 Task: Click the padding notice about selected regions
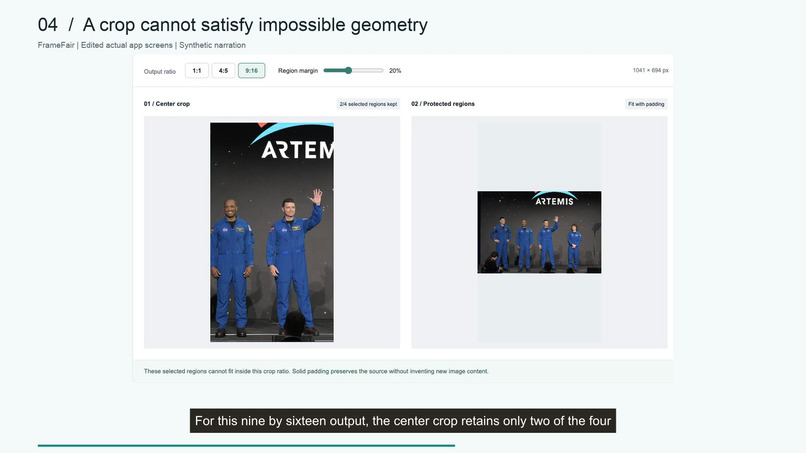[316, 371]
